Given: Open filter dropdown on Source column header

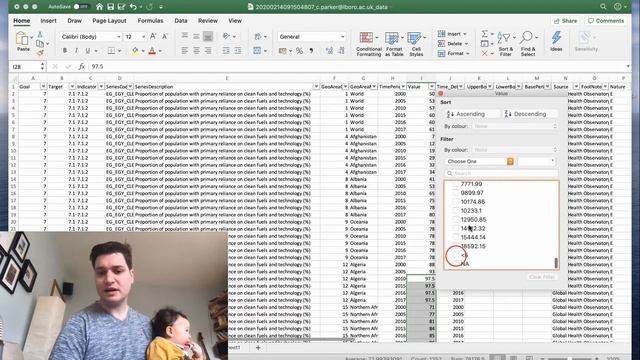Looking at the screenshot, I should pyautogui.click(x=576, y=87).
